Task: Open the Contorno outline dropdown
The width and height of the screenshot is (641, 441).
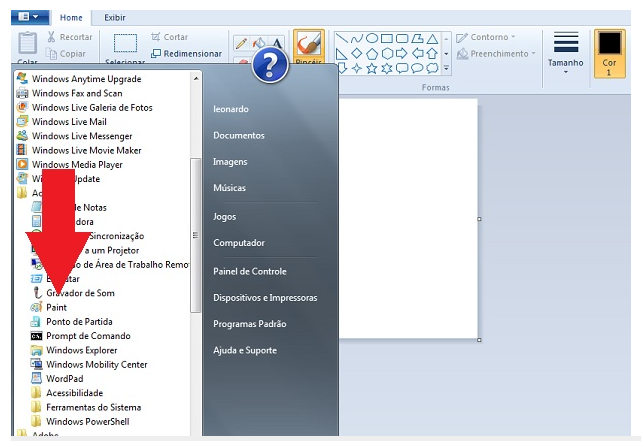Action: coord(486,37)
